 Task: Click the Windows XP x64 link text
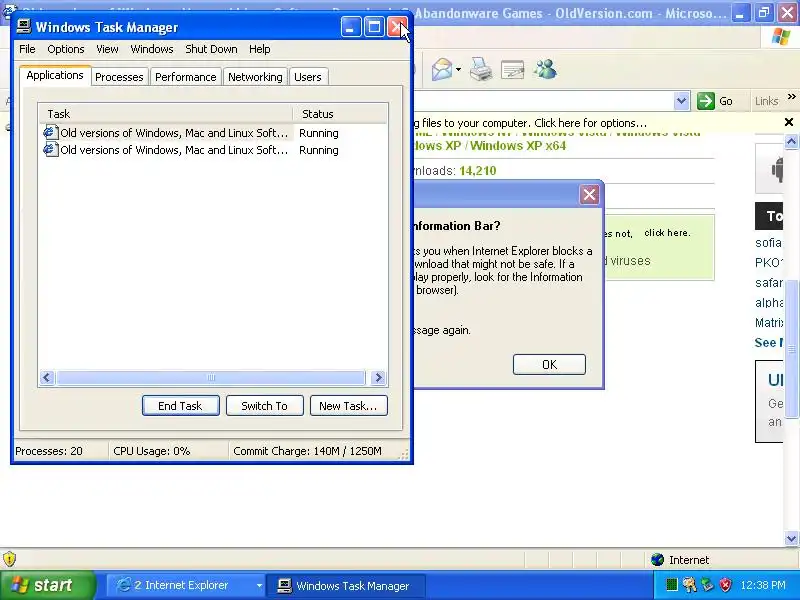pyautogui.click(x=518, y=146)
